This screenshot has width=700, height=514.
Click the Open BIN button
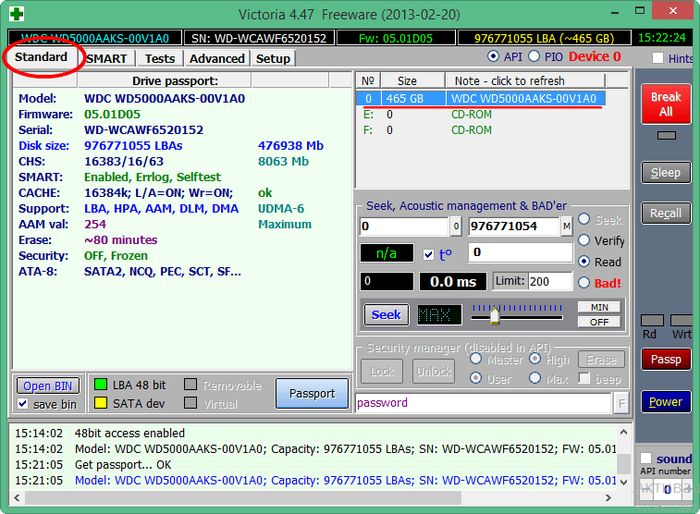coord(49,386)
